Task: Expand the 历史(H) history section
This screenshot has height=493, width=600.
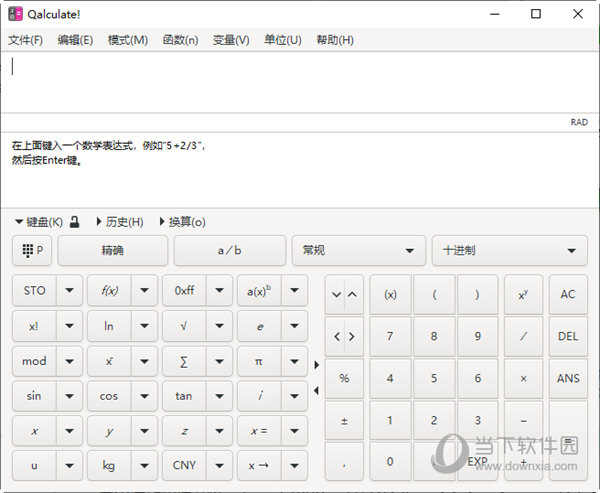Action: coord(120,222)
